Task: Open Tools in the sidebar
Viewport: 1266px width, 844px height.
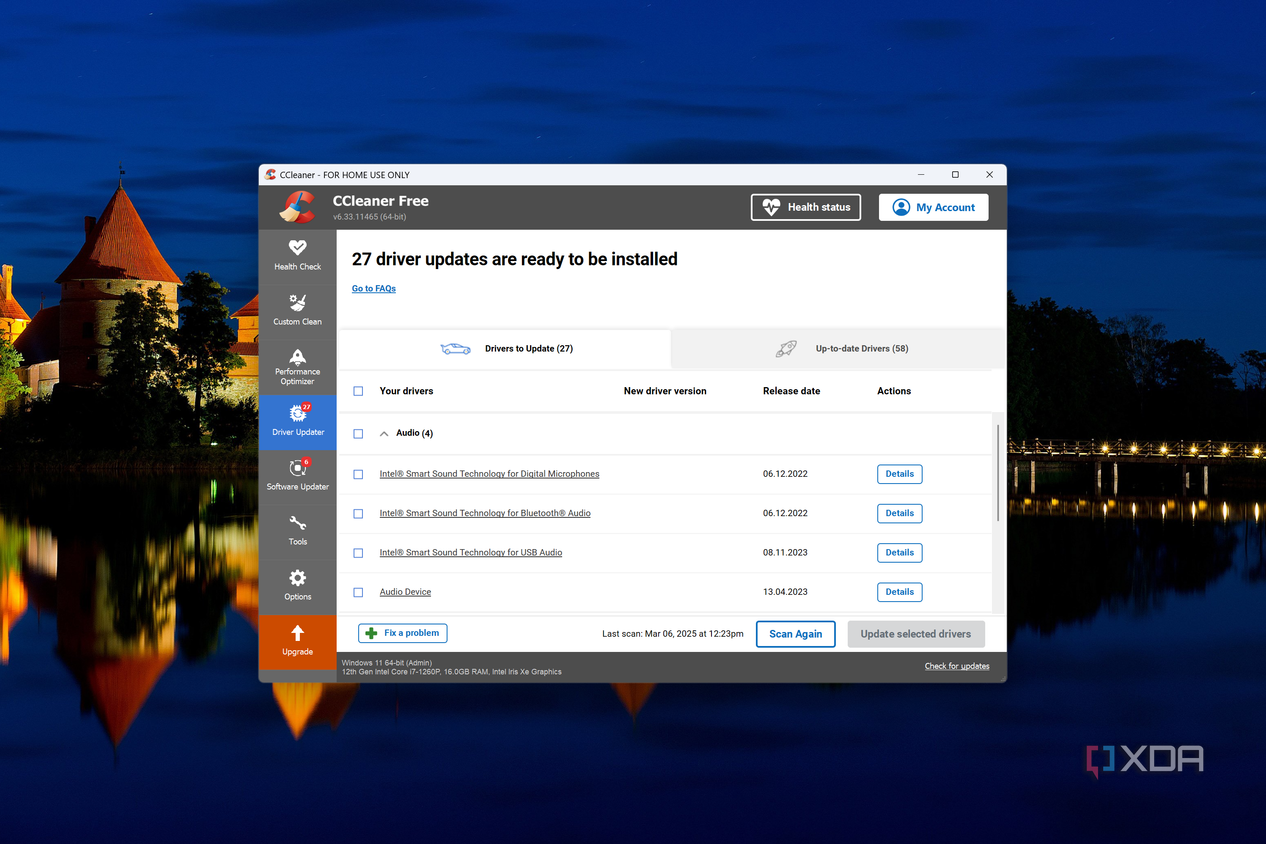Action: [x=297, y=531]
